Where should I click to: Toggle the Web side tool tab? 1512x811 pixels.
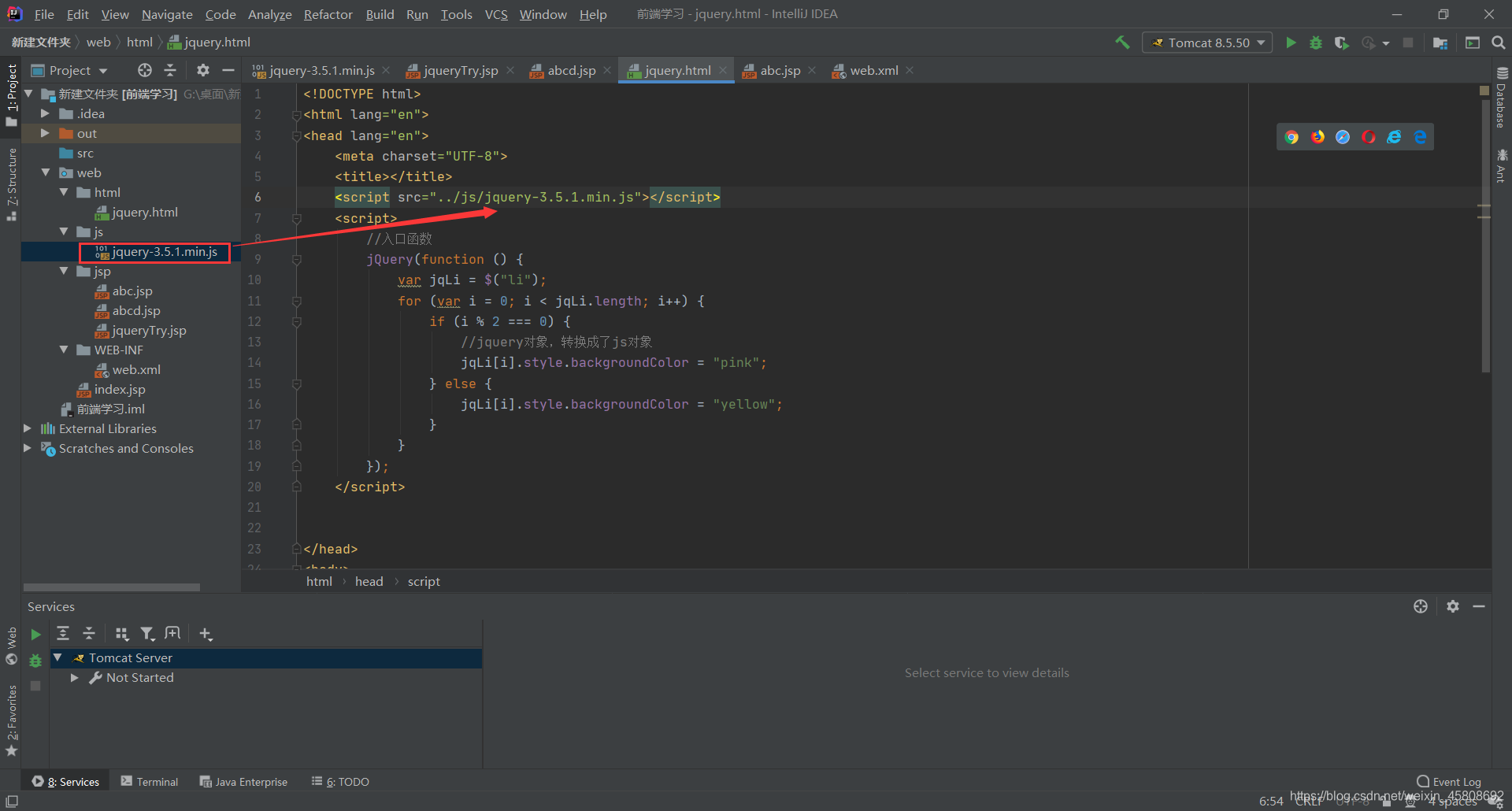tap(11, 646)
